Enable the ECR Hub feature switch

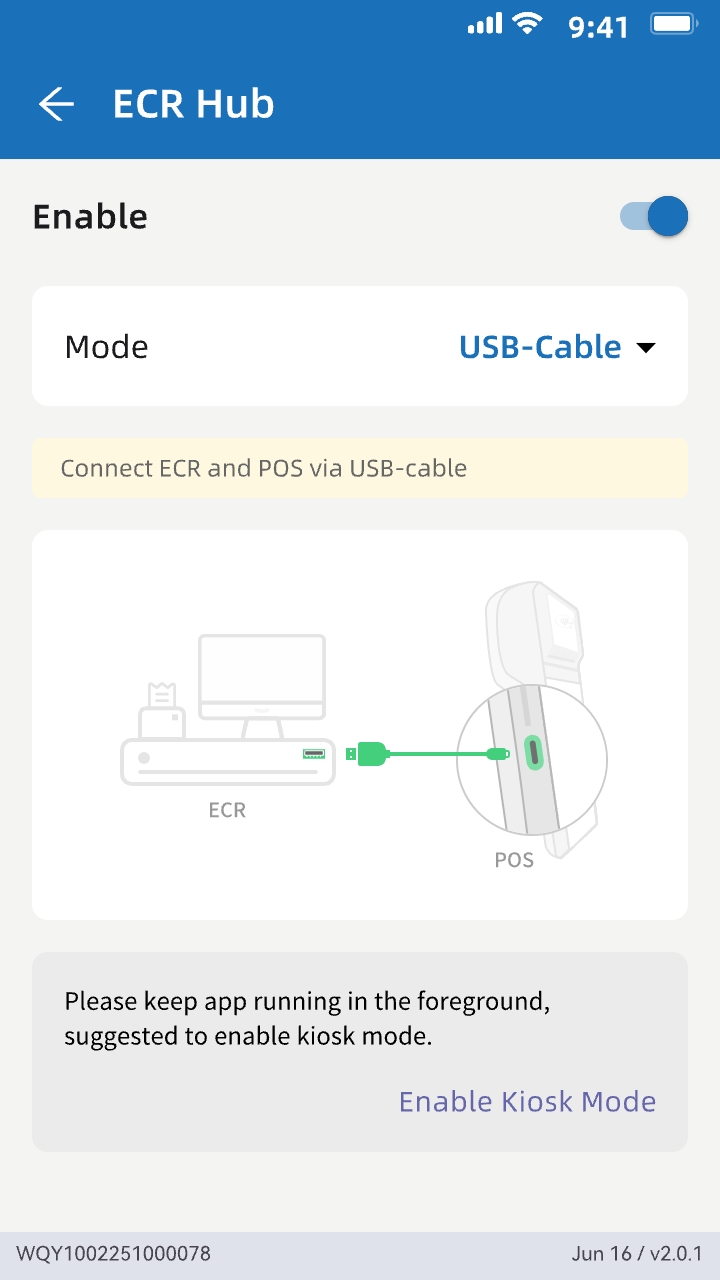pyautogui.click(x=652, y=216)
